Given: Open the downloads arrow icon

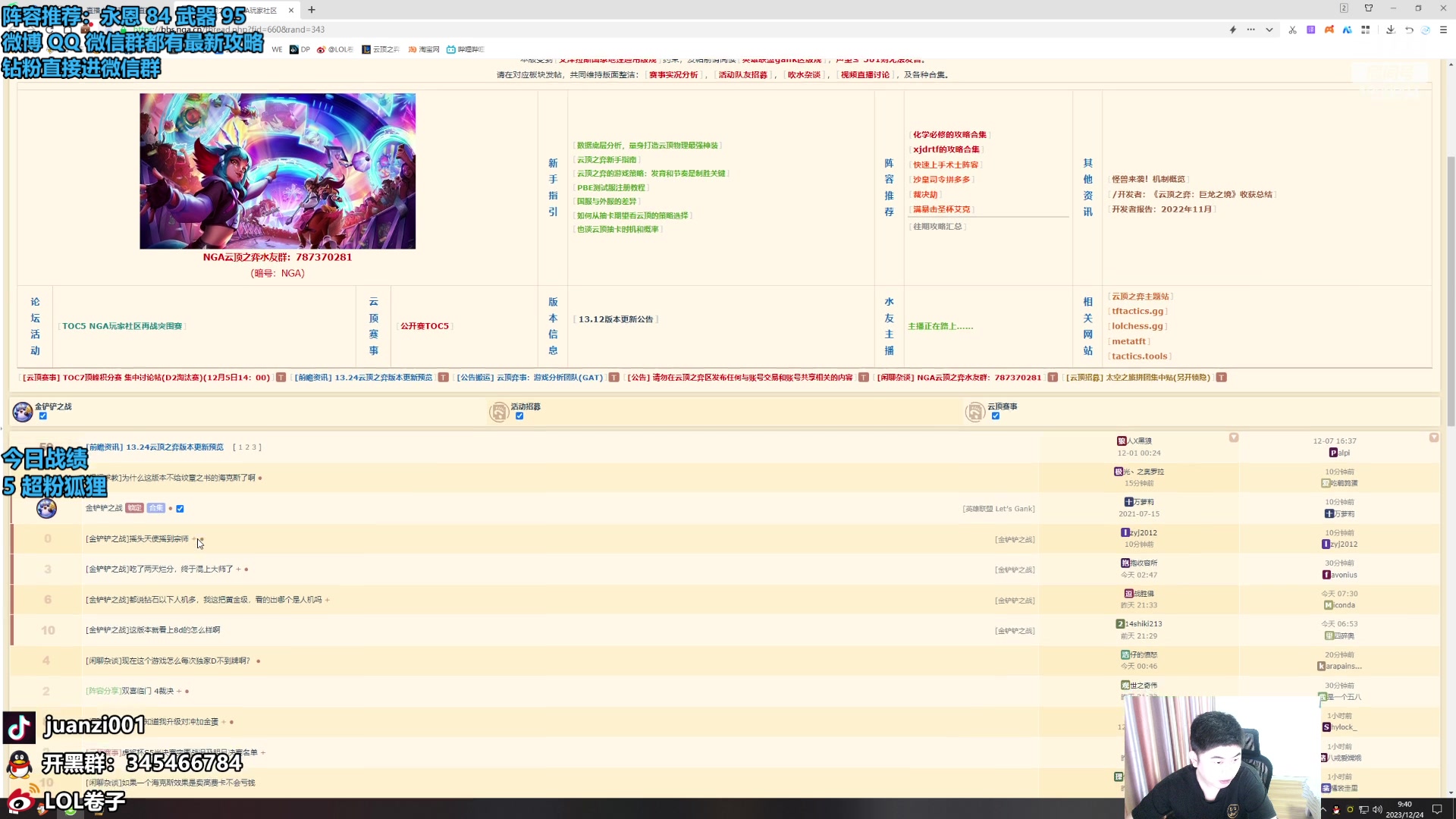Looking at the screenshot, I should pos(1390,30).
